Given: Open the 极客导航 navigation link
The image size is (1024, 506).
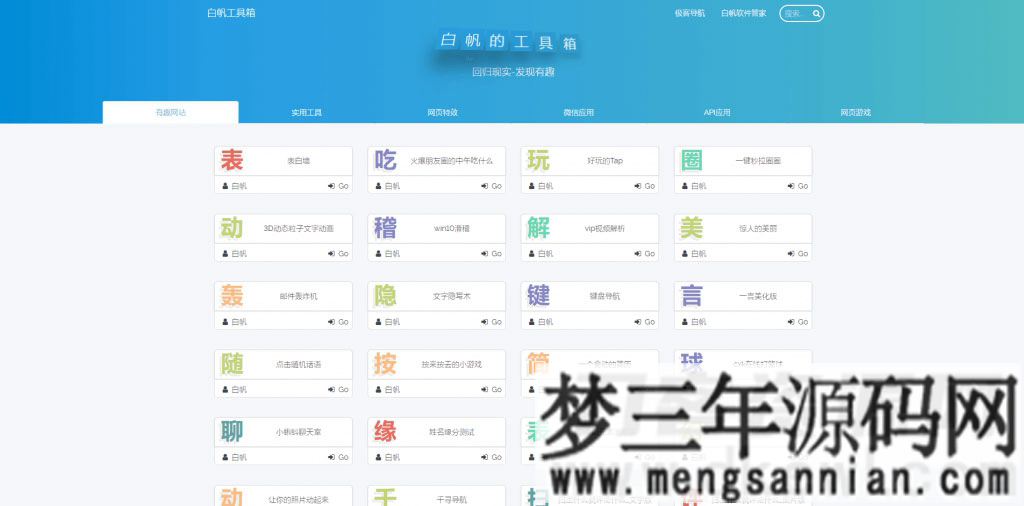Looking at the screenshot, I should 690,13.
